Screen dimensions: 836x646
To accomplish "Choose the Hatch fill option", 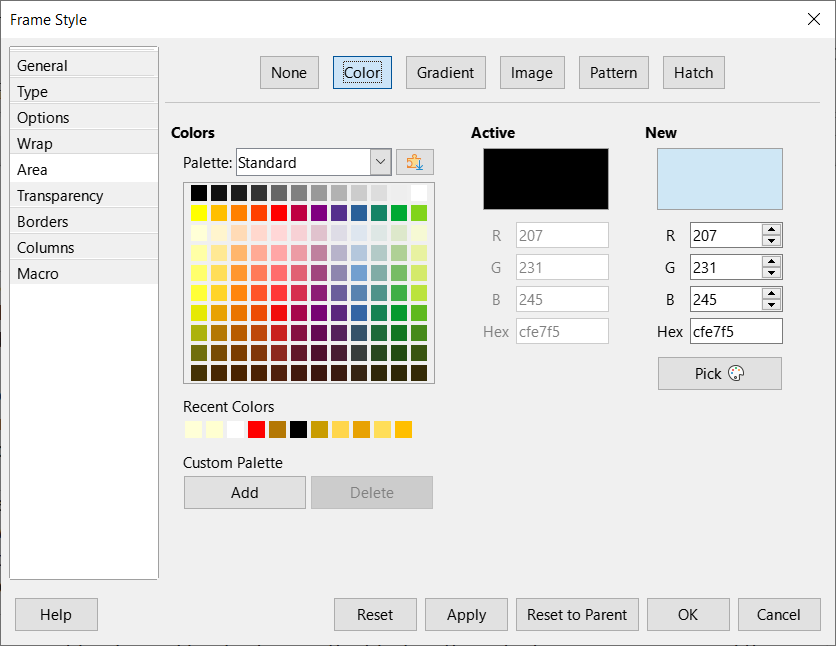I will click(x=694, y=72).
